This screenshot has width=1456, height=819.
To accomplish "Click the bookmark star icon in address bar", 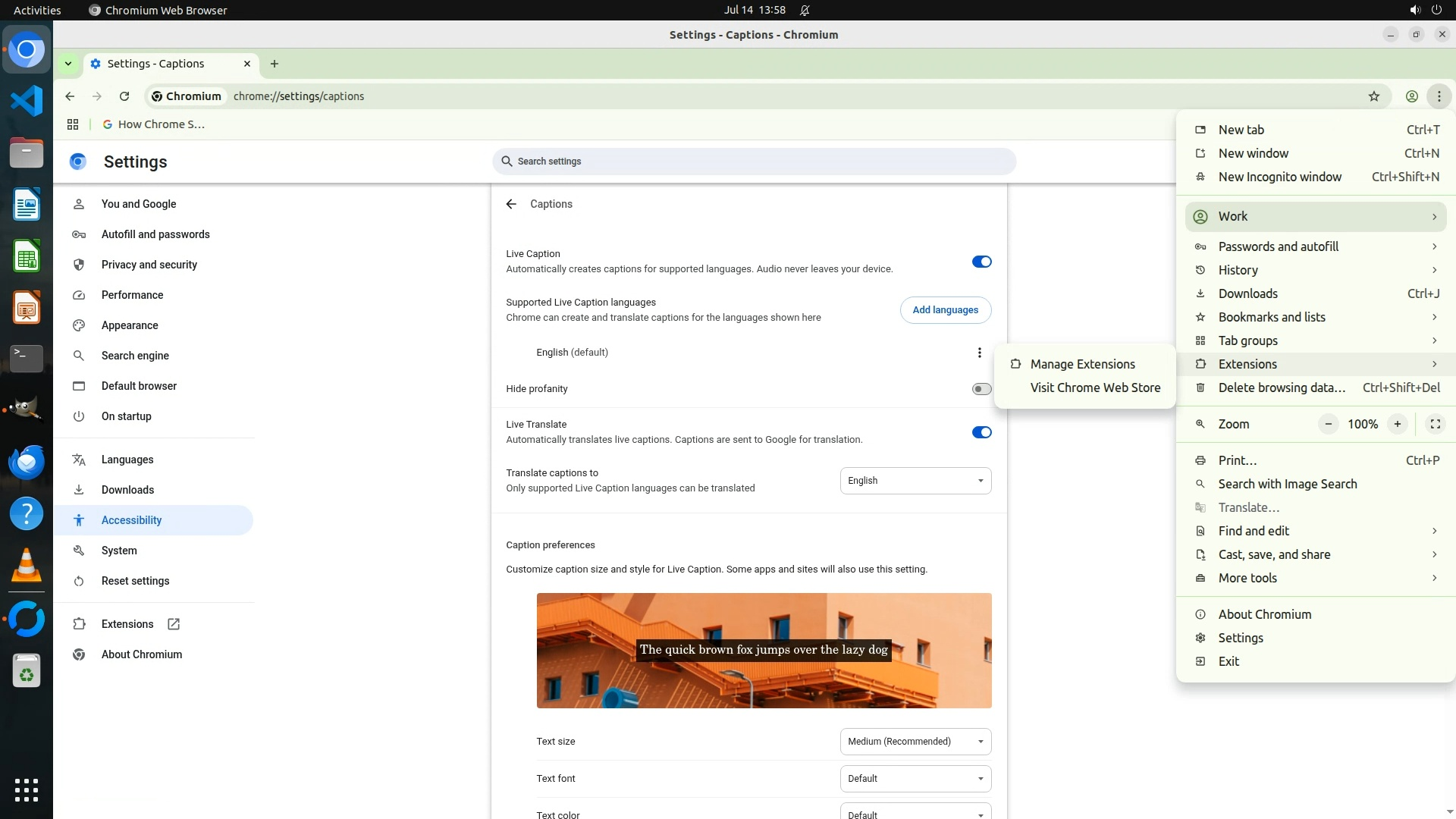I will tap(1373, 96).
